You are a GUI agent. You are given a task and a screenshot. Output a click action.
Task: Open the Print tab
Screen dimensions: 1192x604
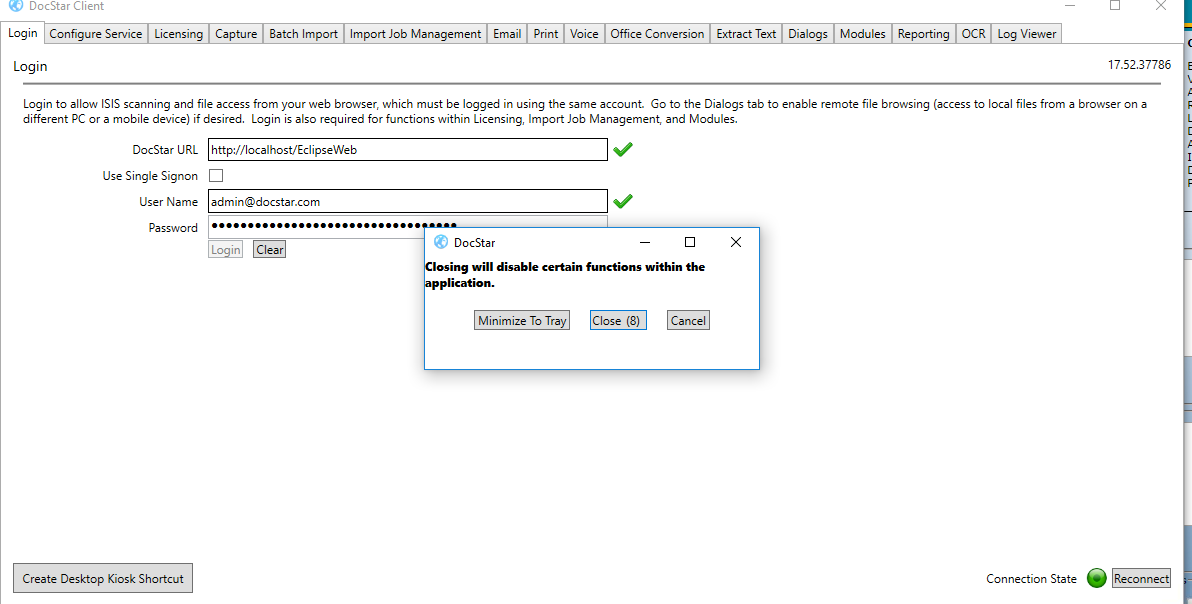click(x=546, y=34)
